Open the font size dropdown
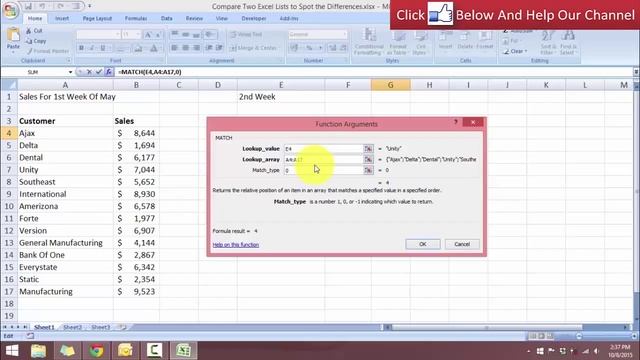This screenshot has height=360, width=640. pos(138,35)
